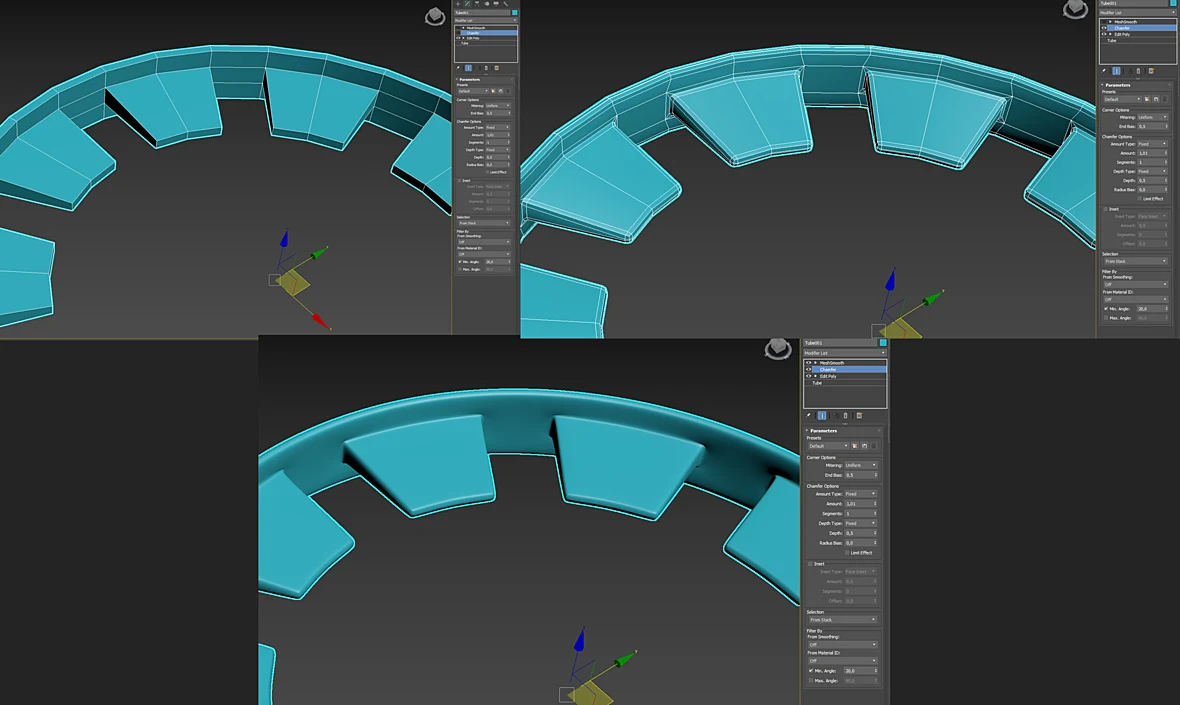Screen dimensions: 1180x705
Task: Expand MeshSmooth sub-levels in bottom view stack
Action: tap(816, 363)
